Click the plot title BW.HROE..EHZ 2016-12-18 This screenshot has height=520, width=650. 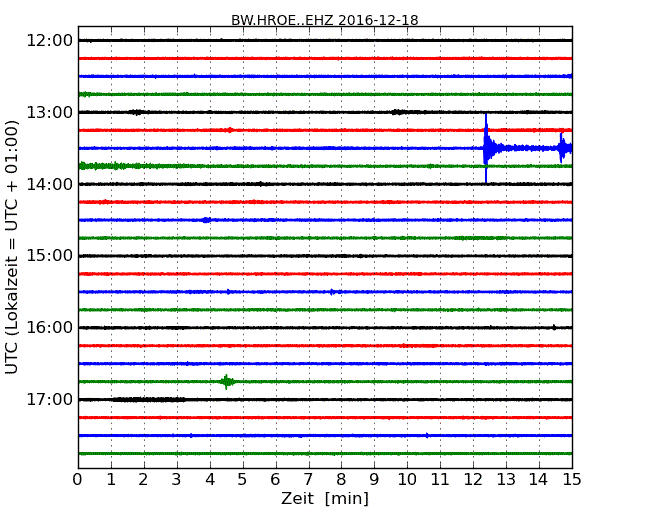click(x=325, y=20)
